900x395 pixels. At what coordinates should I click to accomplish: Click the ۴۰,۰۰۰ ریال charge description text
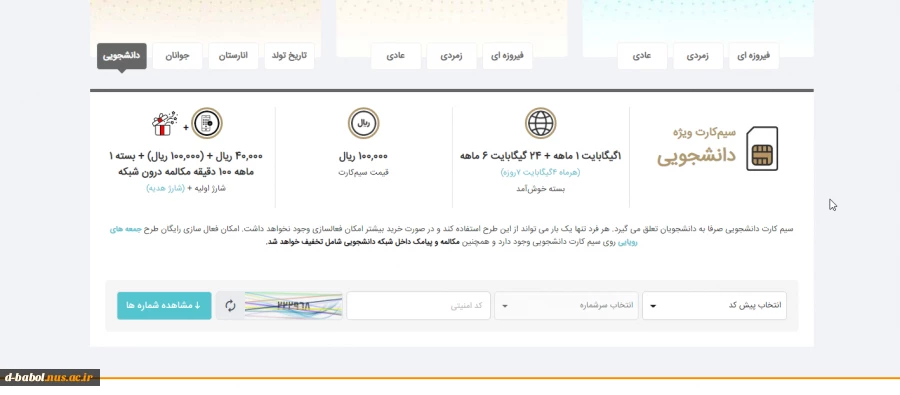tap(186, 164)
